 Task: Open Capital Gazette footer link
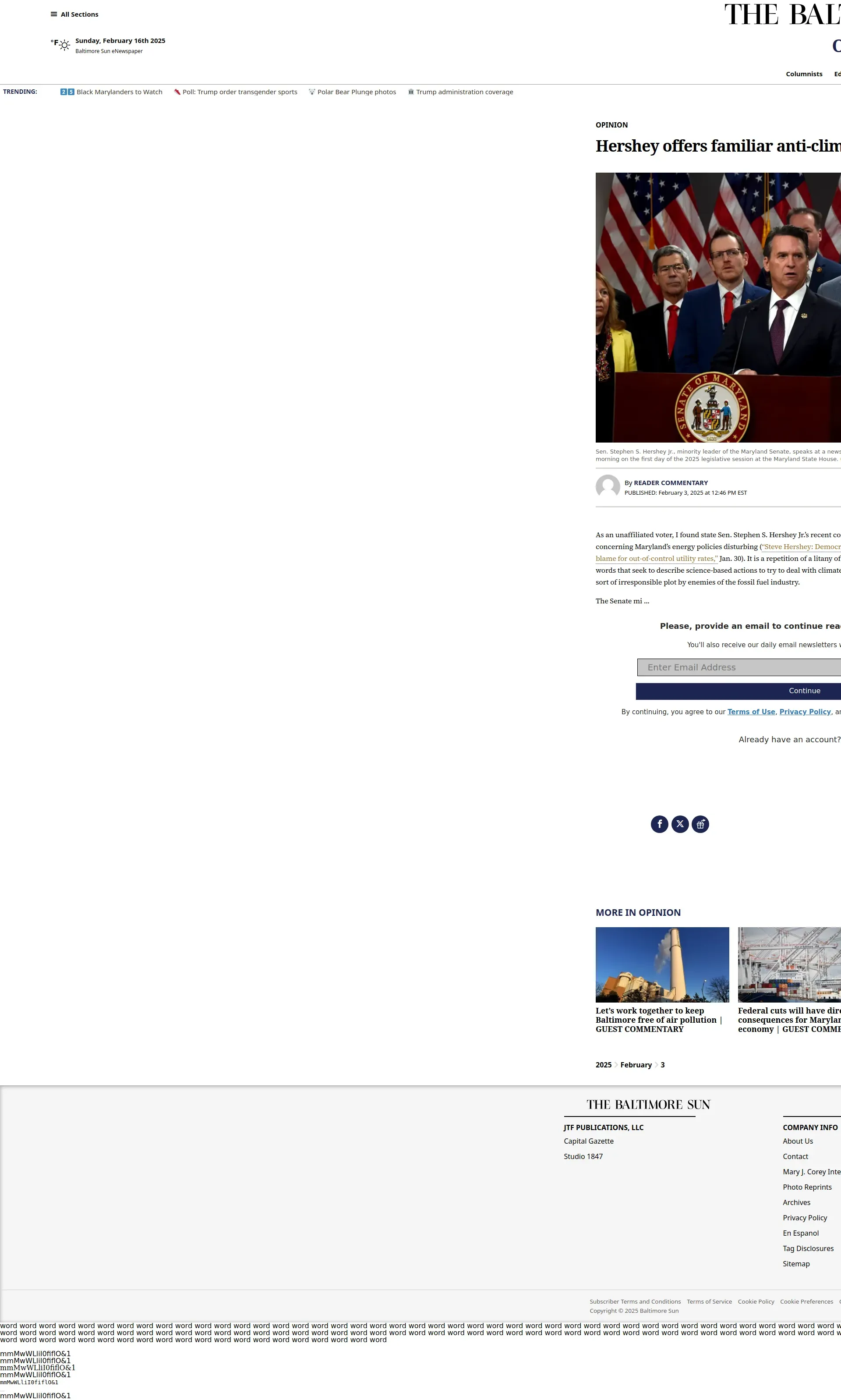588,1141
